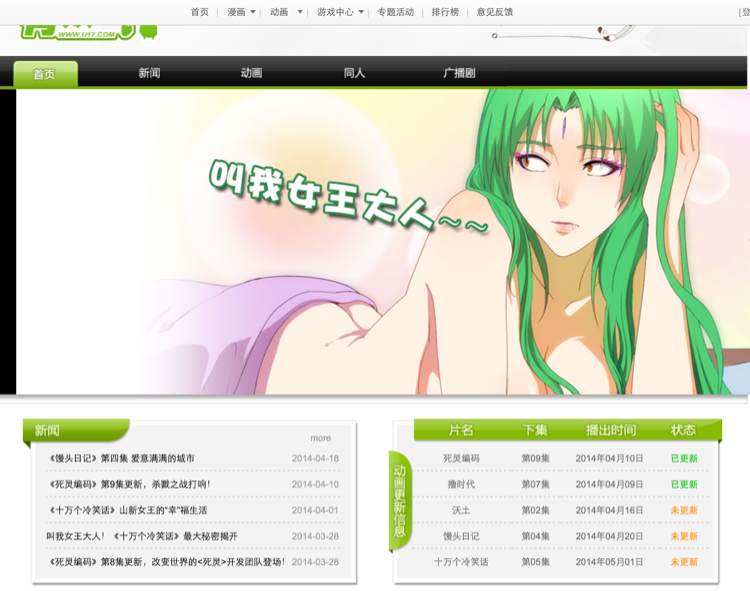Screen dimensions: 750x591
Task: Click 未更新 status for 馒头日记
Action: tap(684, 536)
